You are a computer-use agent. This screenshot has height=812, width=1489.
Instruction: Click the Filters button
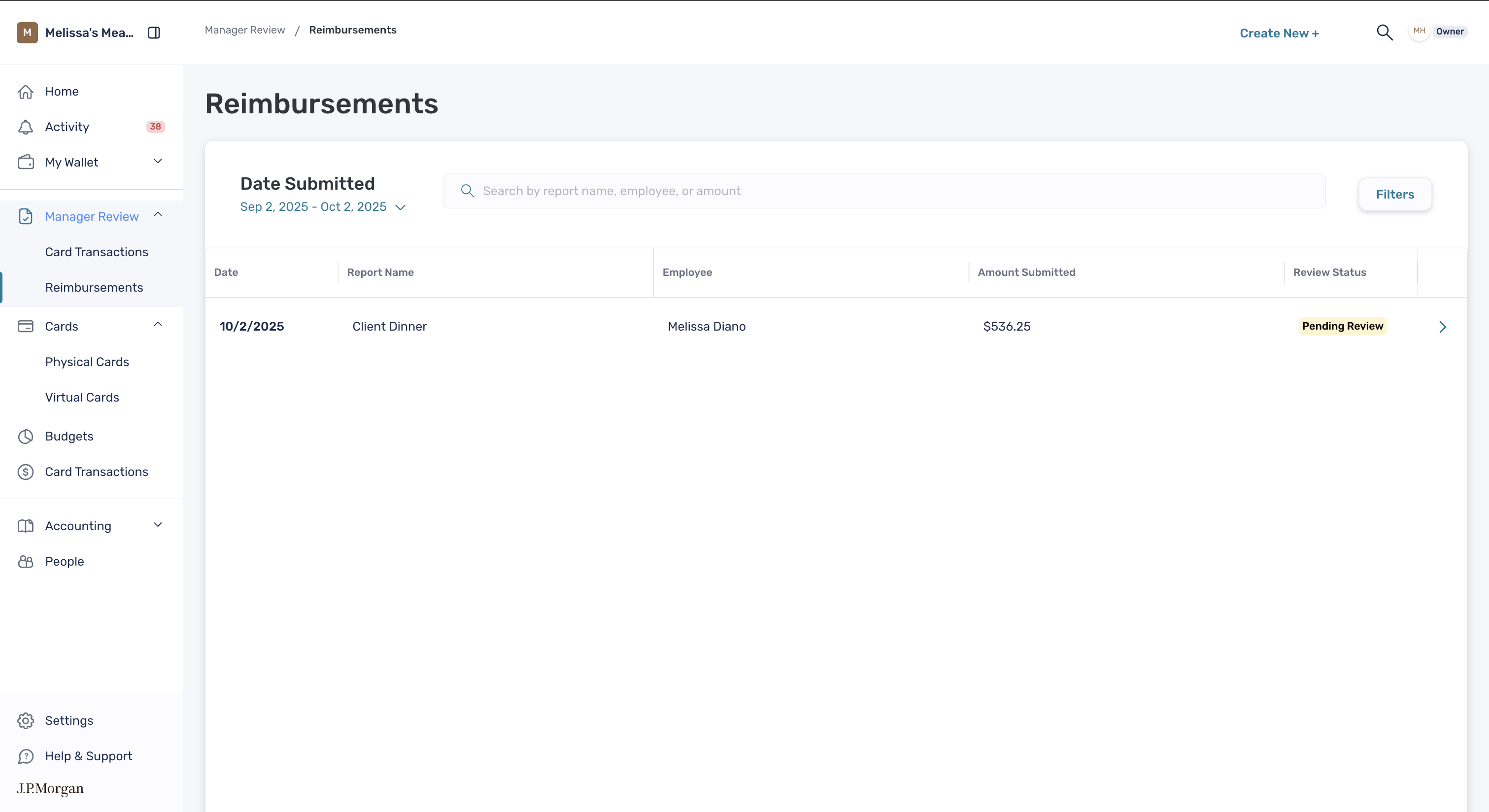point(1395,194)
